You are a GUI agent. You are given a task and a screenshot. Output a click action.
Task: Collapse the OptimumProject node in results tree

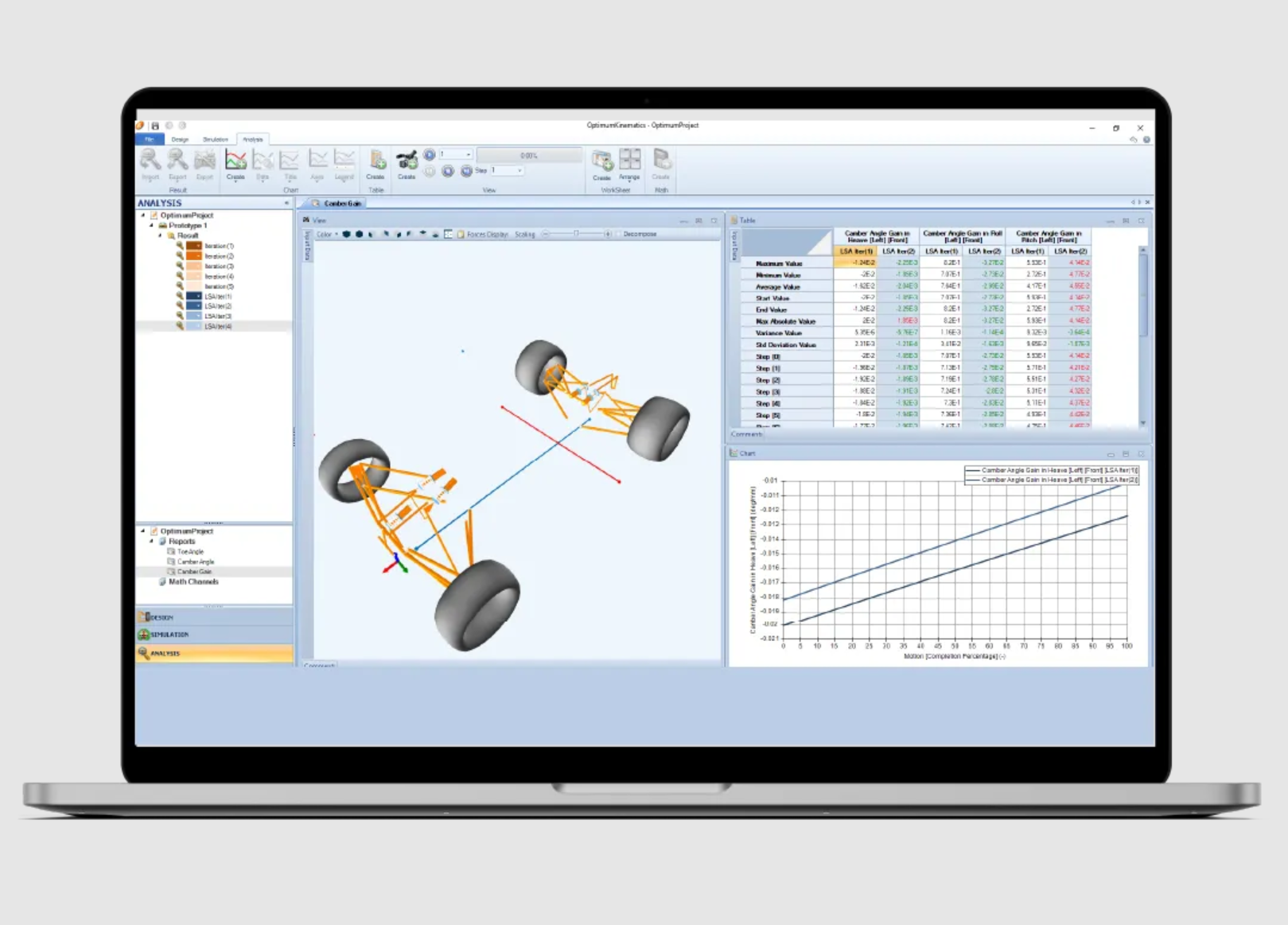point(143,216)
